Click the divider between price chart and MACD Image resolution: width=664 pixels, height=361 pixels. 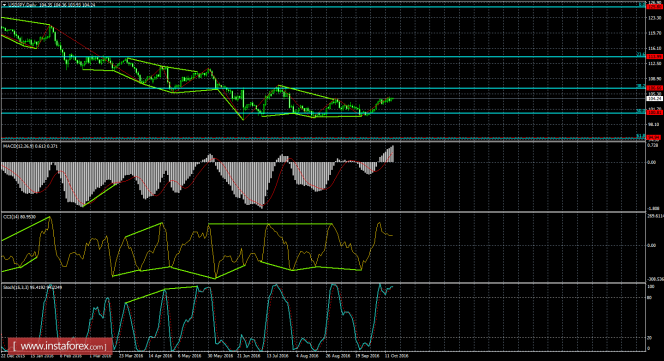[x=323, y=141]
